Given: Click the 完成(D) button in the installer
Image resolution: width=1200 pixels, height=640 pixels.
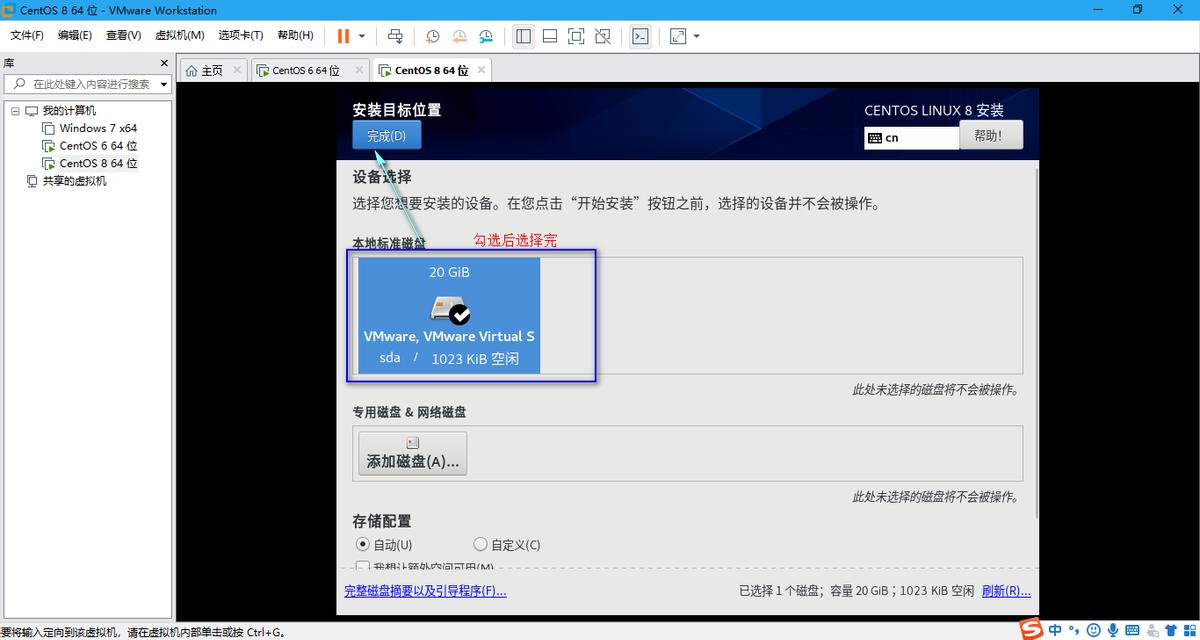Looking at the screenshot, I should [x=386, y=135].
